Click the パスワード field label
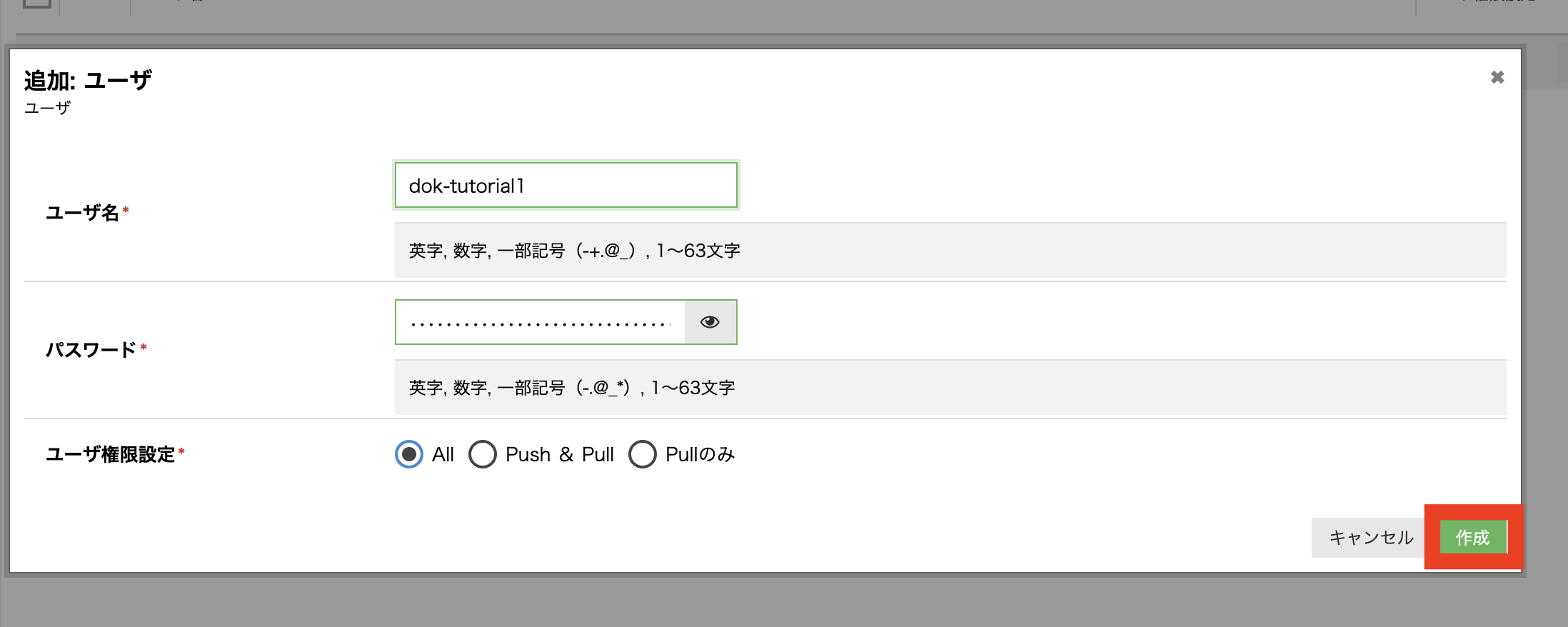 pos(91,350)
